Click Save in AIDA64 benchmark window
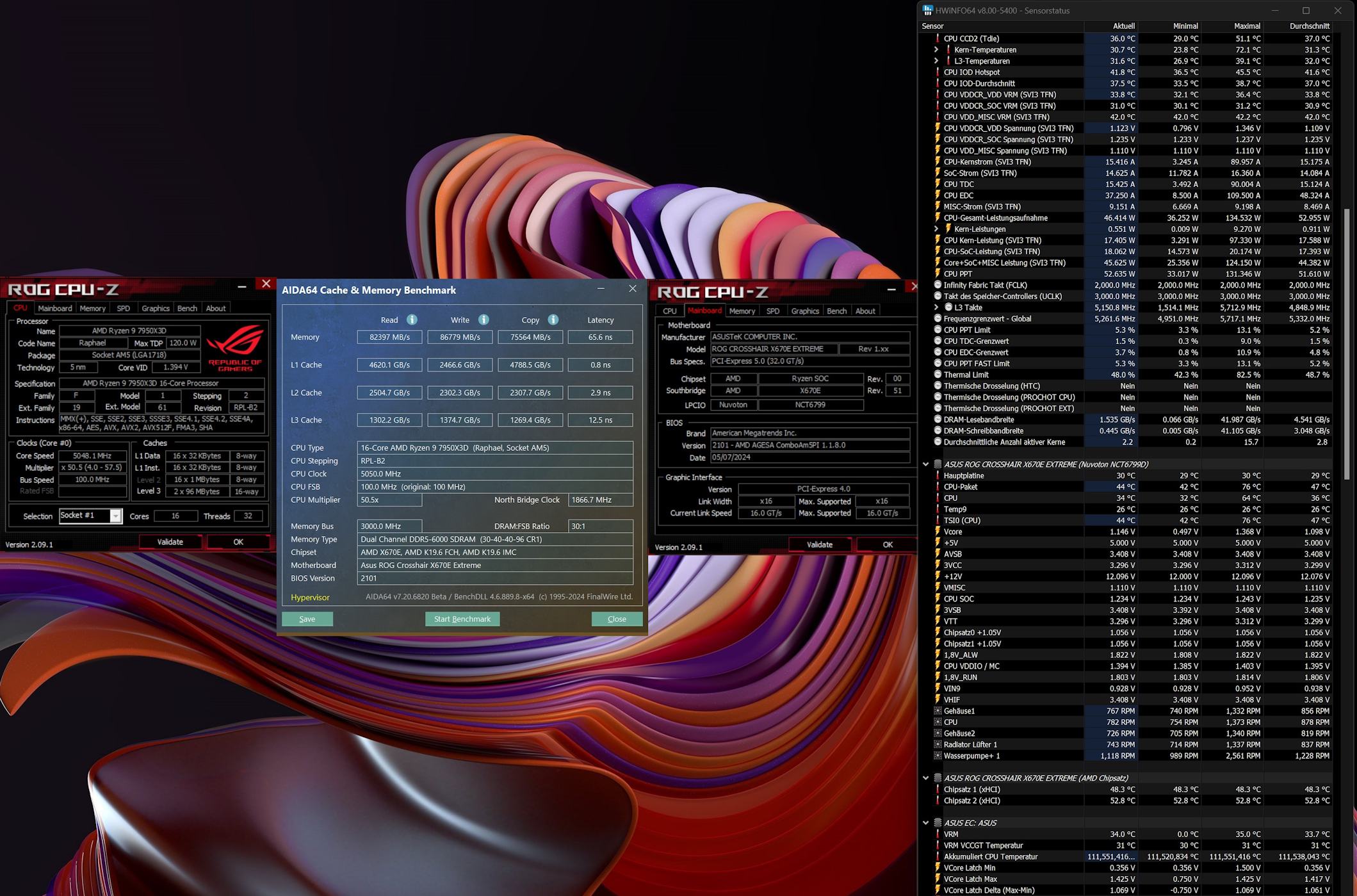 coord(307,619)
